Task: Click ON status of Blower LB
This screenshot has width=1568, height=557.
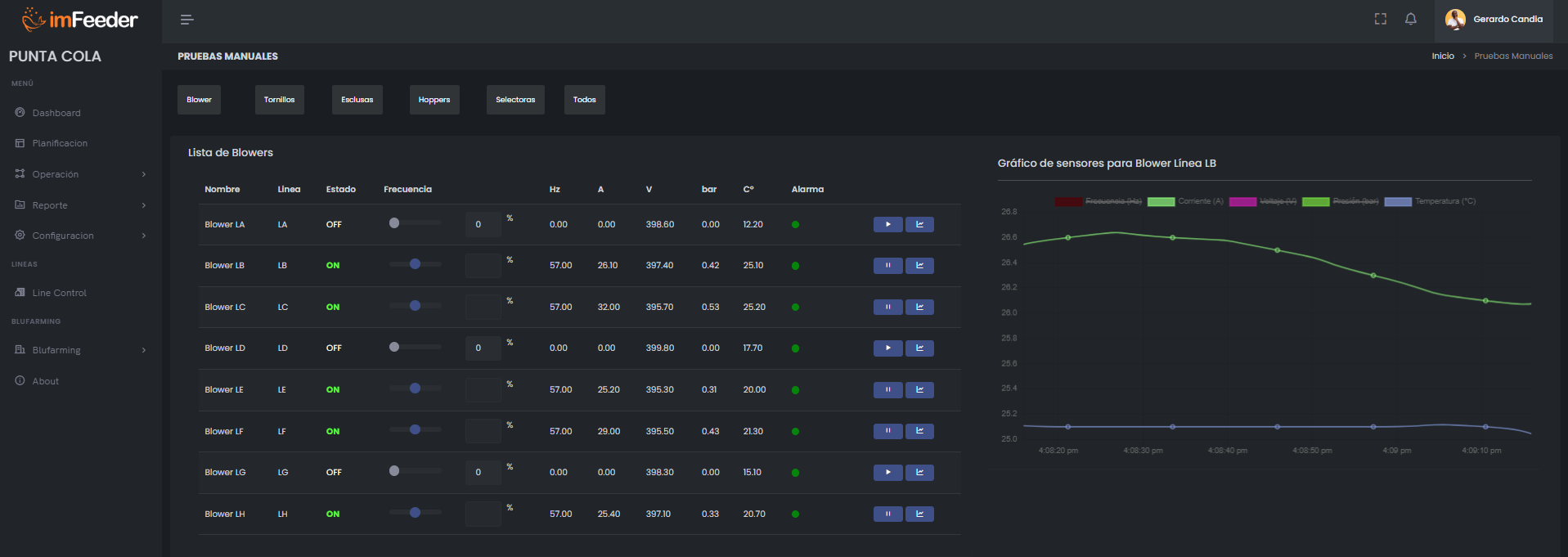Action: tap(333, 266)
